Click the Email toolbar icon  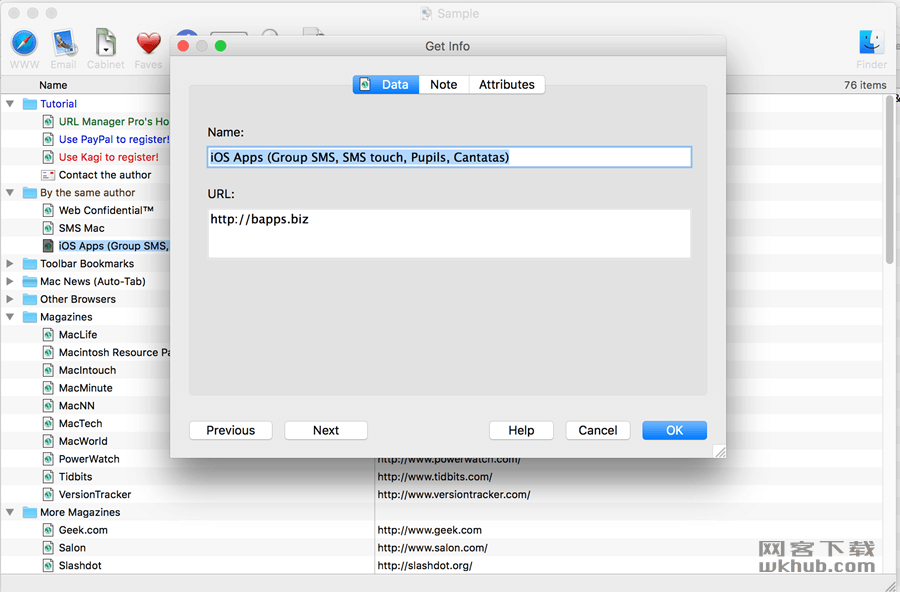pos(63,43)
